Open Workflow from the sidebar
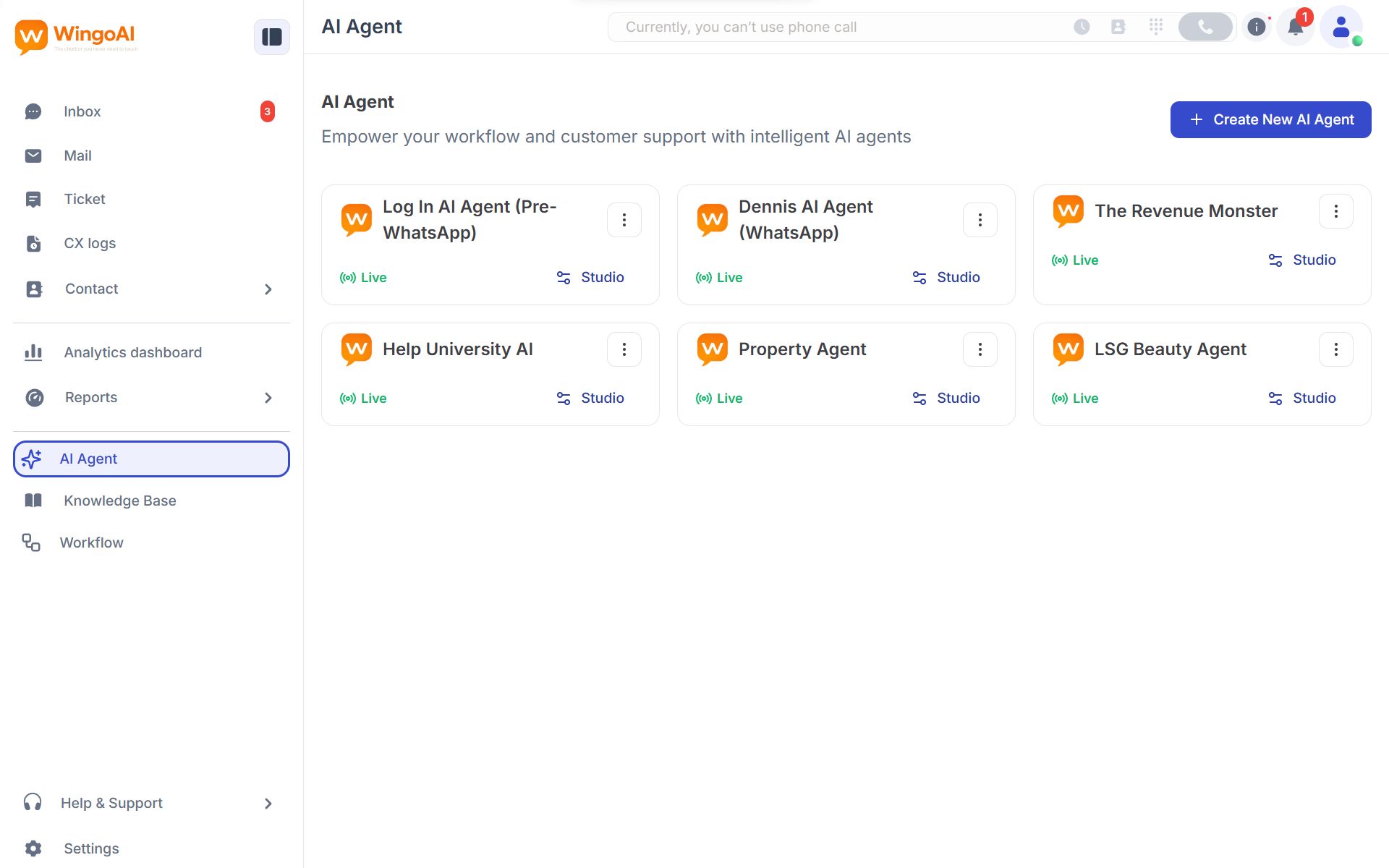Image resolution: width=1389 pixels, height=868 pixels. point(91,542)
